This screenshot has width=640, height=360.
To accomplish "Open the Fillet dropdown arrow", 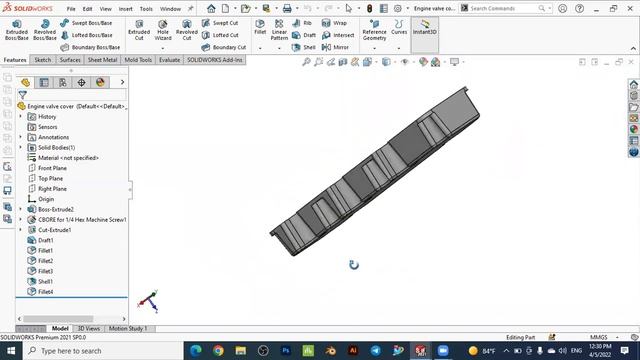I will point(260,48).
